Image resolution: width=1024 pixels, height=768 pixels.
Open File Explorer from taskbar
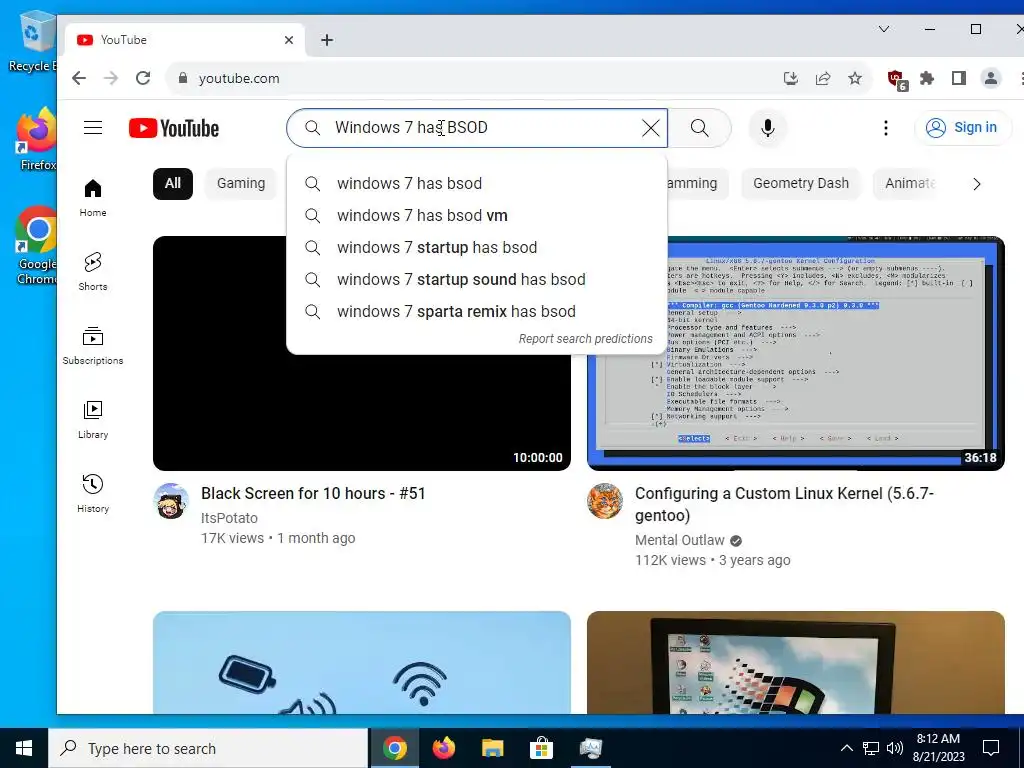492,748
